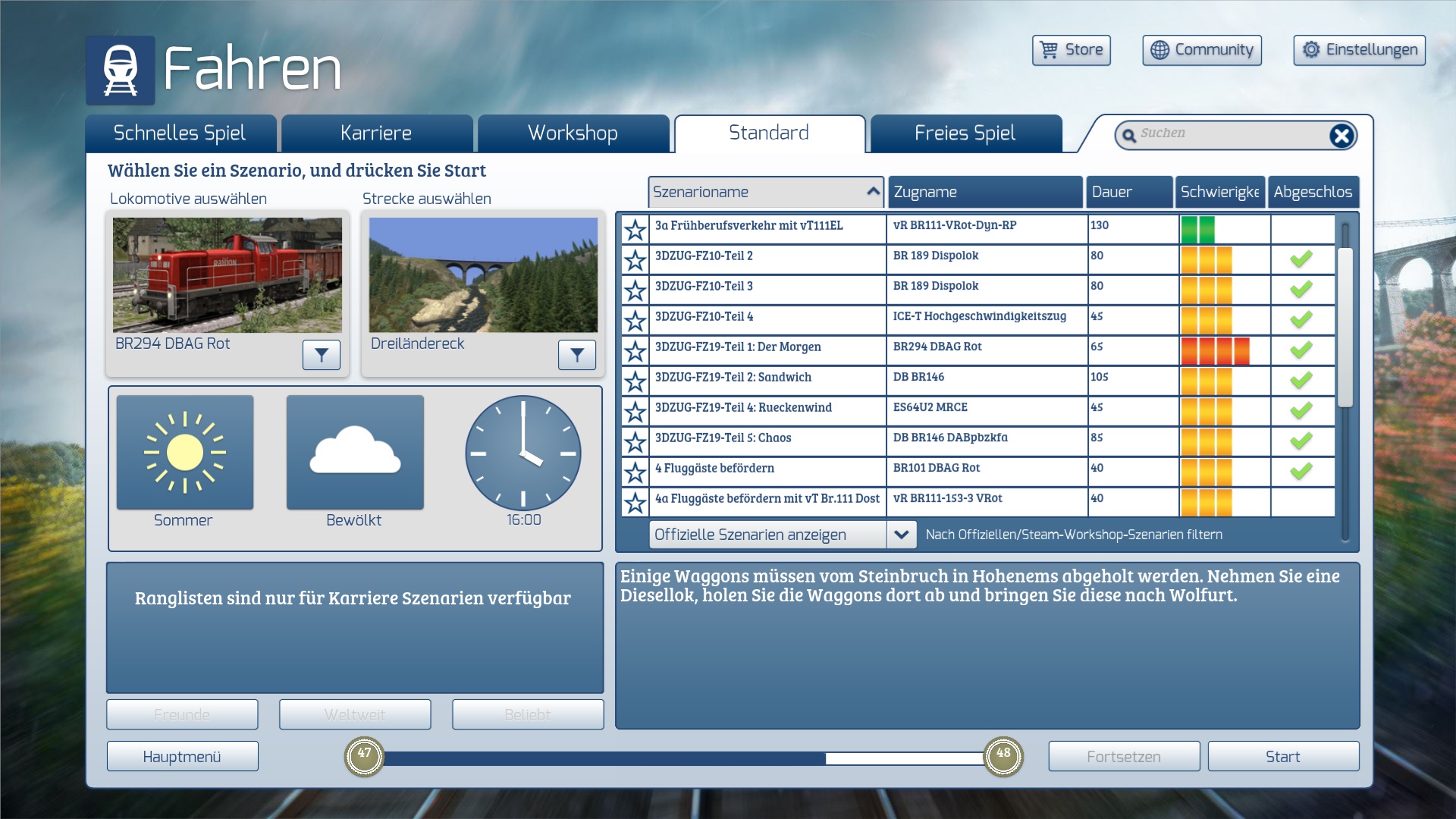Viewport: 1456px width, 819px height.
Task: Click the experience progress bar
Action: [x=682, y=758]
